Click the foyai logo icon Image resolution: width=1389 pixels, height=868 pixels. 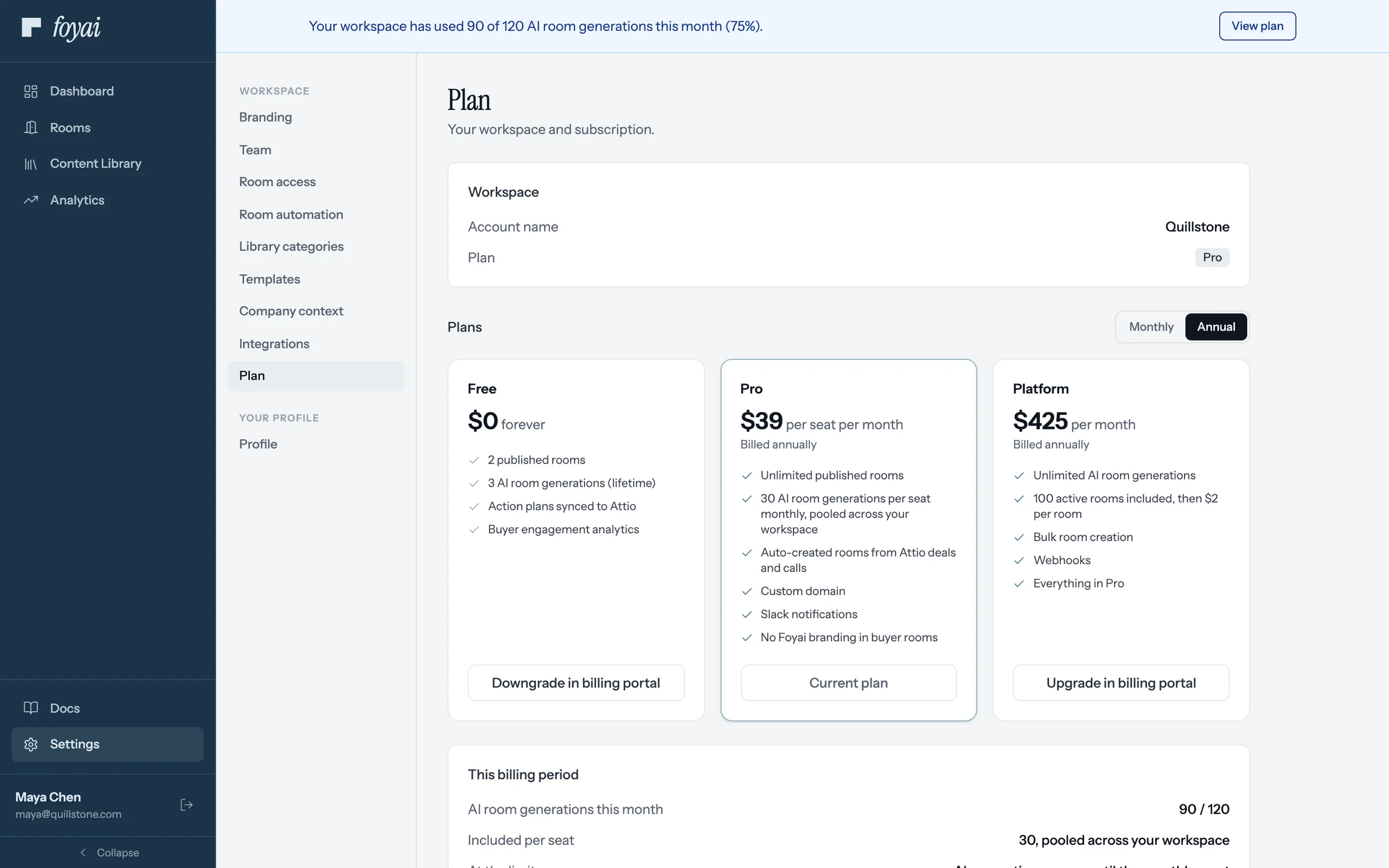[31, 27]
